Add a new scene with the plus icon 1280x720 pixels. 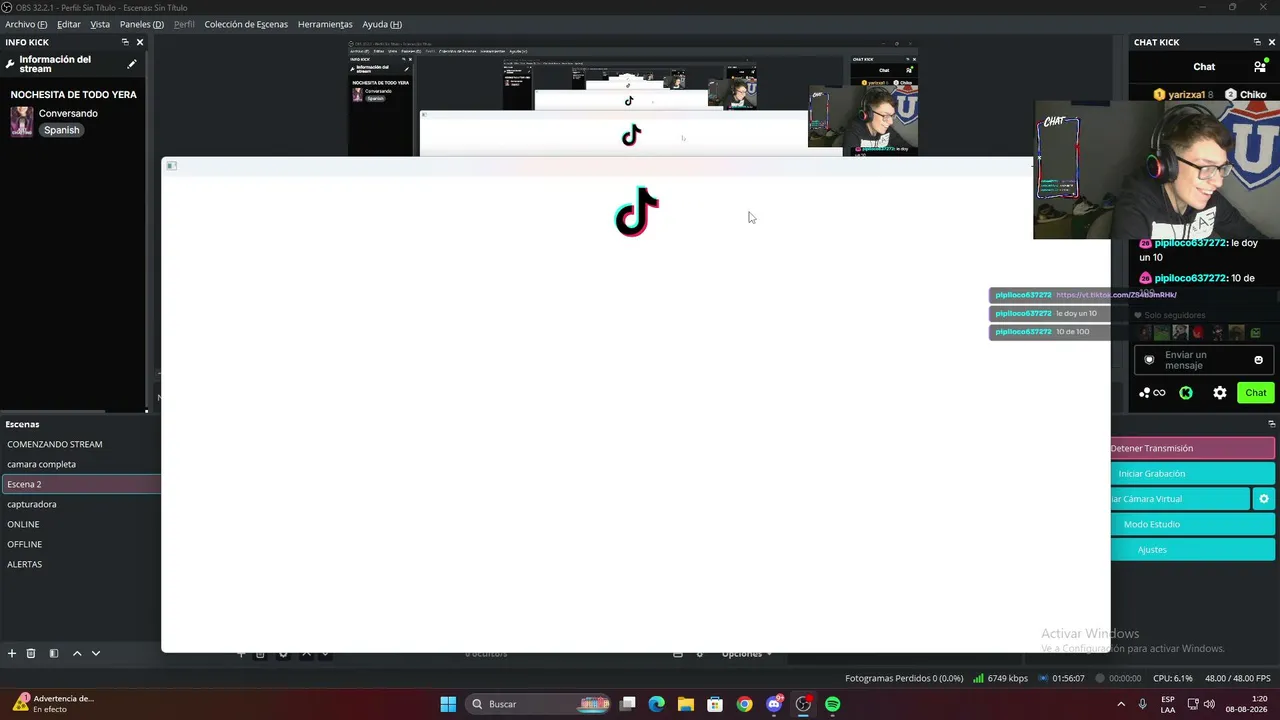[x=12, y=653]
